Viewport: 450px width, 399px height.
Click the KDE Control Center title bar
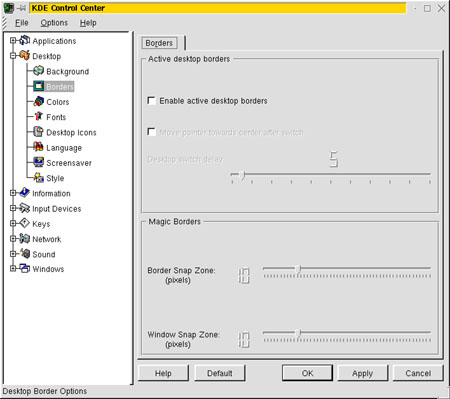pos(218,8)
